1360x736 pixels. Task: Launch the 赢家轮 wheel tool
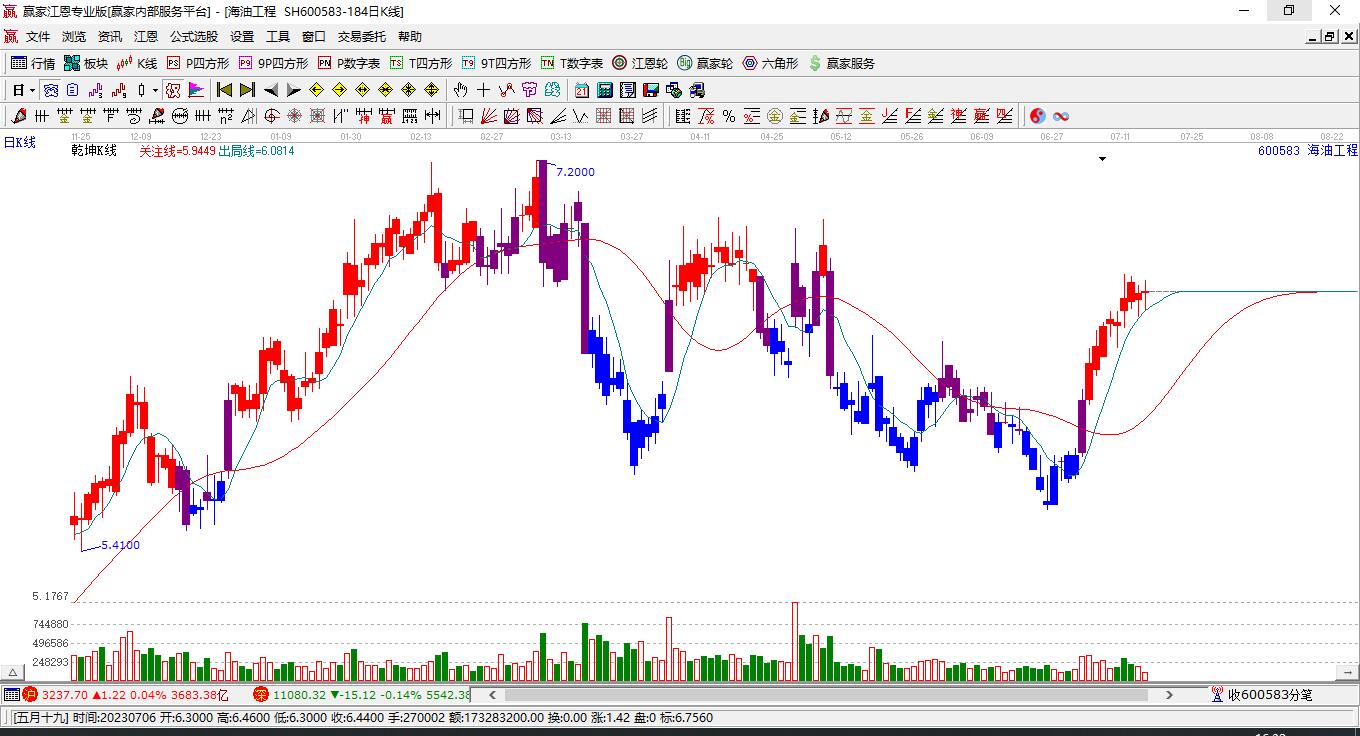tap(705, 63)
